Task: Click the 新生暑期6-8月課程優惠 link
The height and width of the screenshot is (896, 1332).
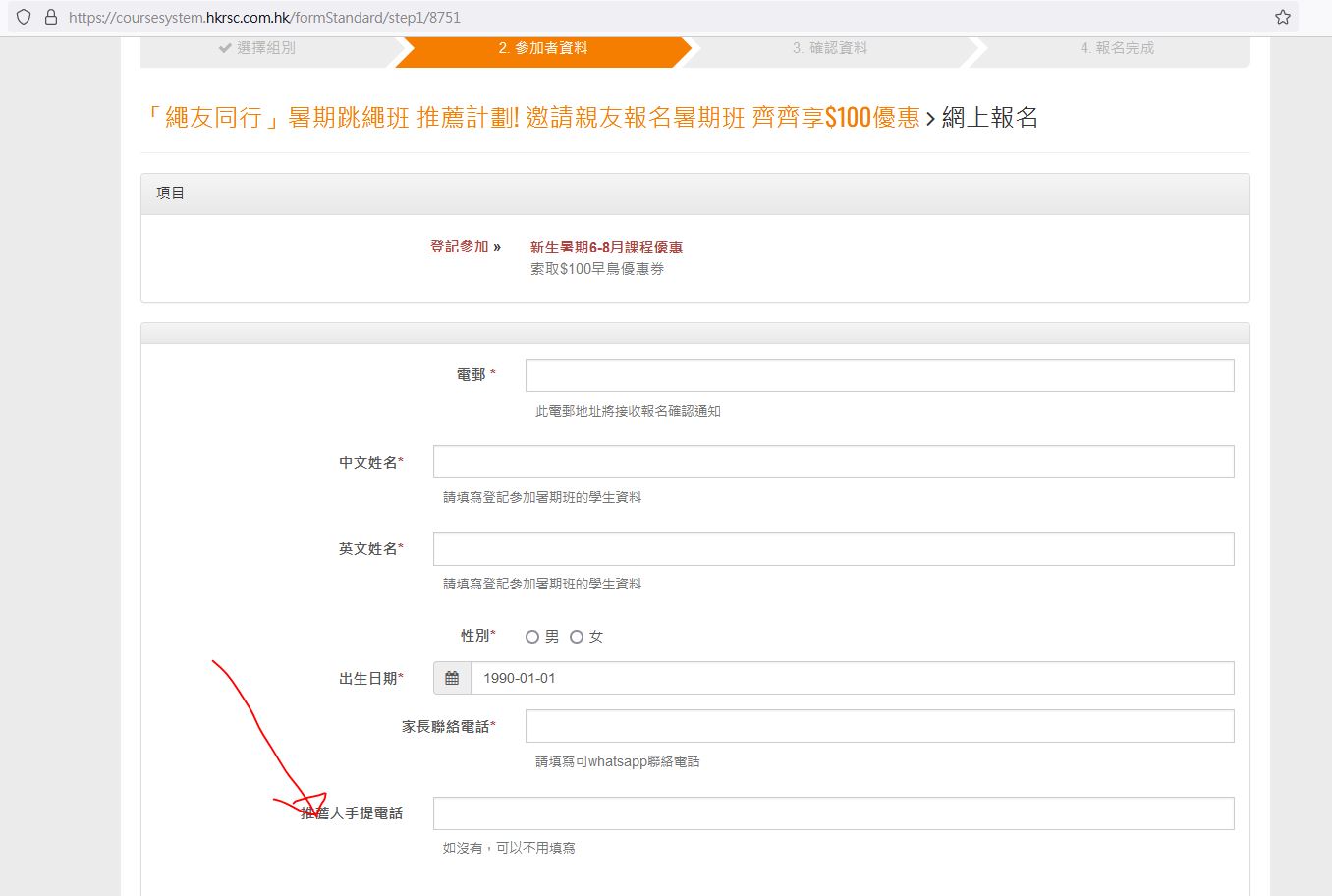Action: pyautogui.click(x=606, y=247)
